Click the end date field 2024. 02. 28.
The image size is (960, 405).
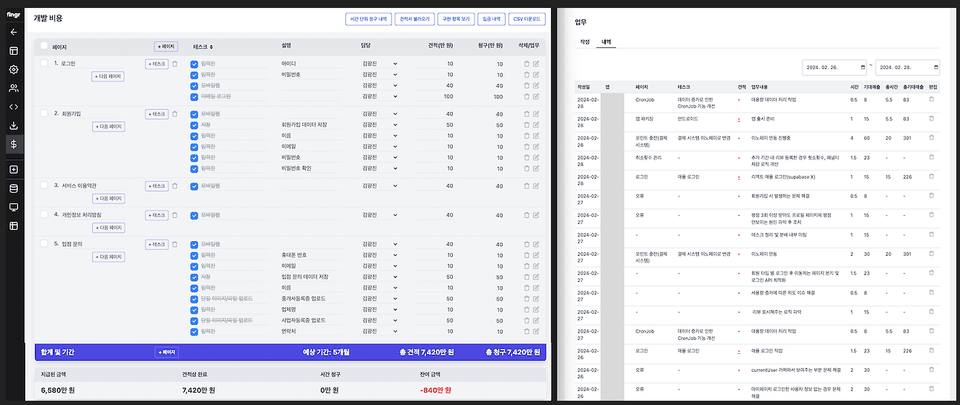pos(909,67)
